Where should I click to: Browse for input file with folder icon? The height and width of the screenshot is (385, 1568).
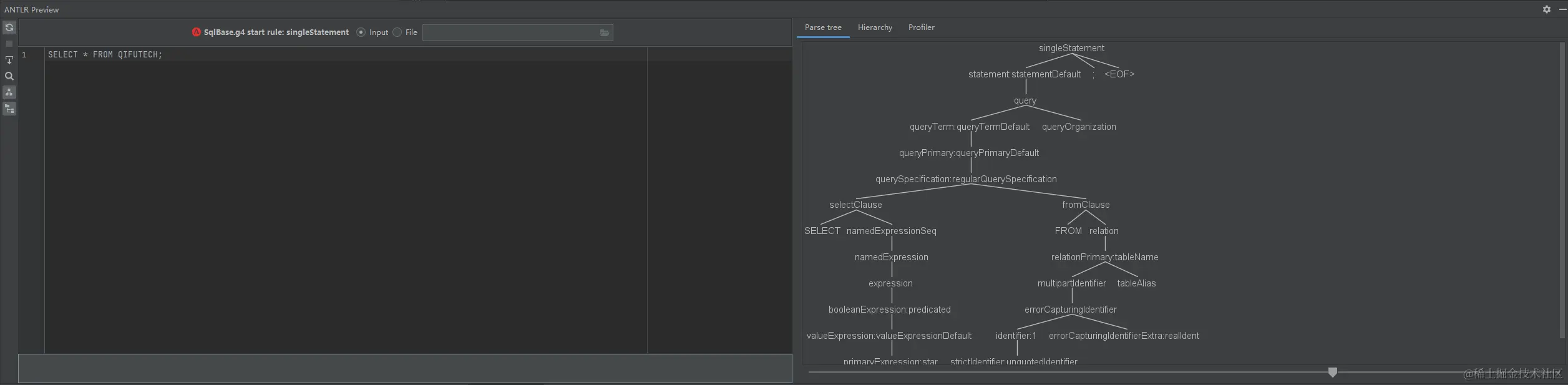[605, 32]
